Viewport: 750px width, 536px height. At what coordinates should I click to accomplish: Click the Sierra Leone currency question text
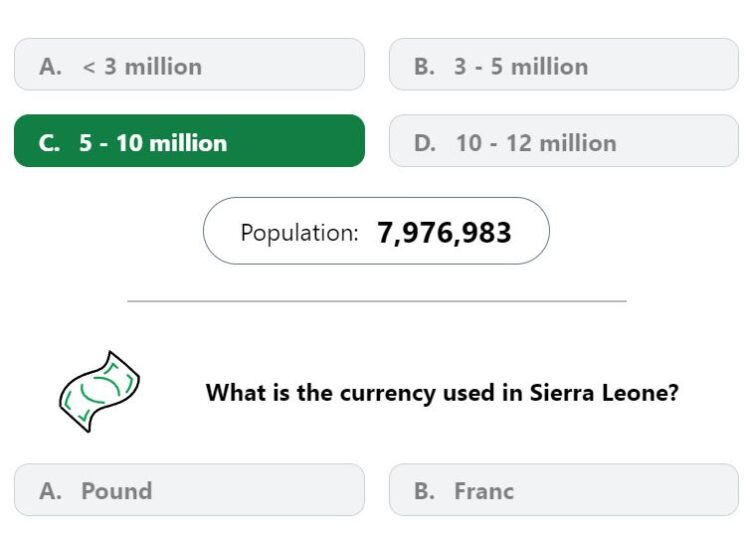pyautogui.click(x=442, y=393)
